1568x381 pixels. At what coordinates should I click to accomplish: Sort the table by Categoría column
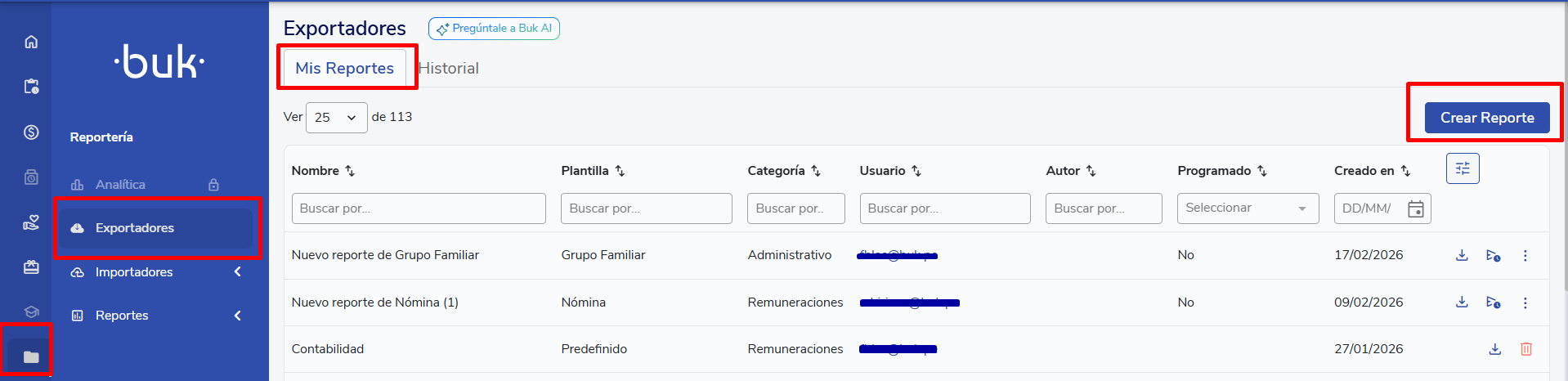pyautogui.click(x=815, y=171)
